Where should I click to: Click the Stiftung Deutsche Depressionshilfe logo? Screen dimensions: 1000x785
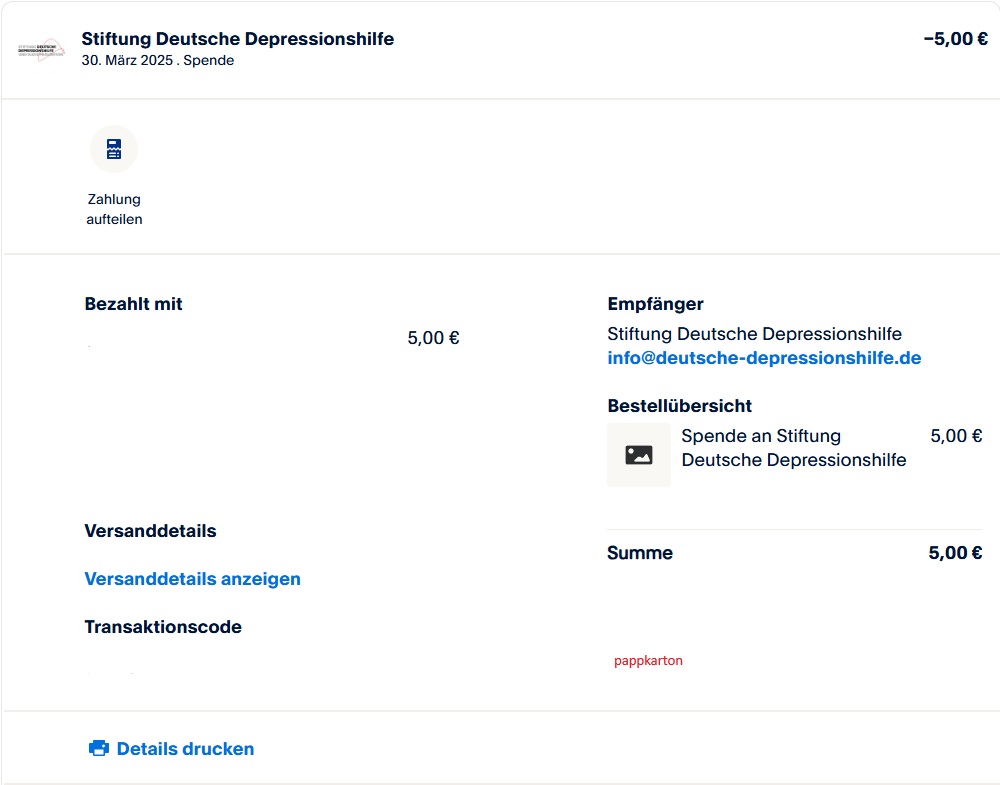pos(42,49)
